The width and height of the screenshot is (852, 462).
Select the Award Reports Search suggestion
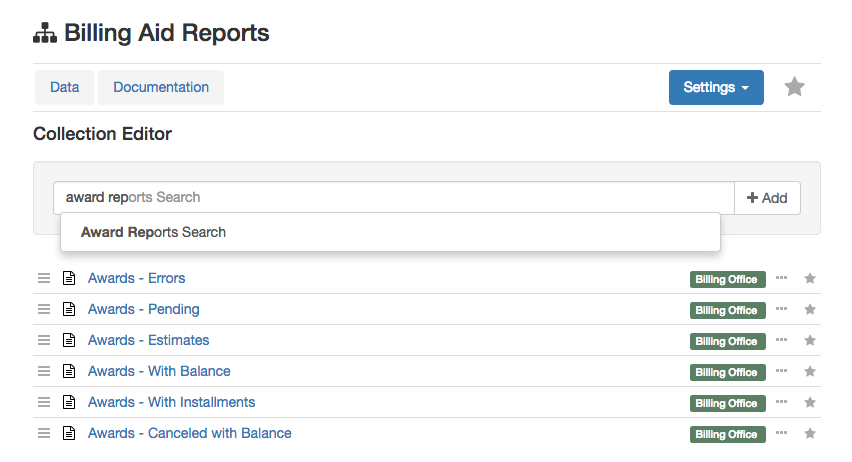tap(390, 233)
